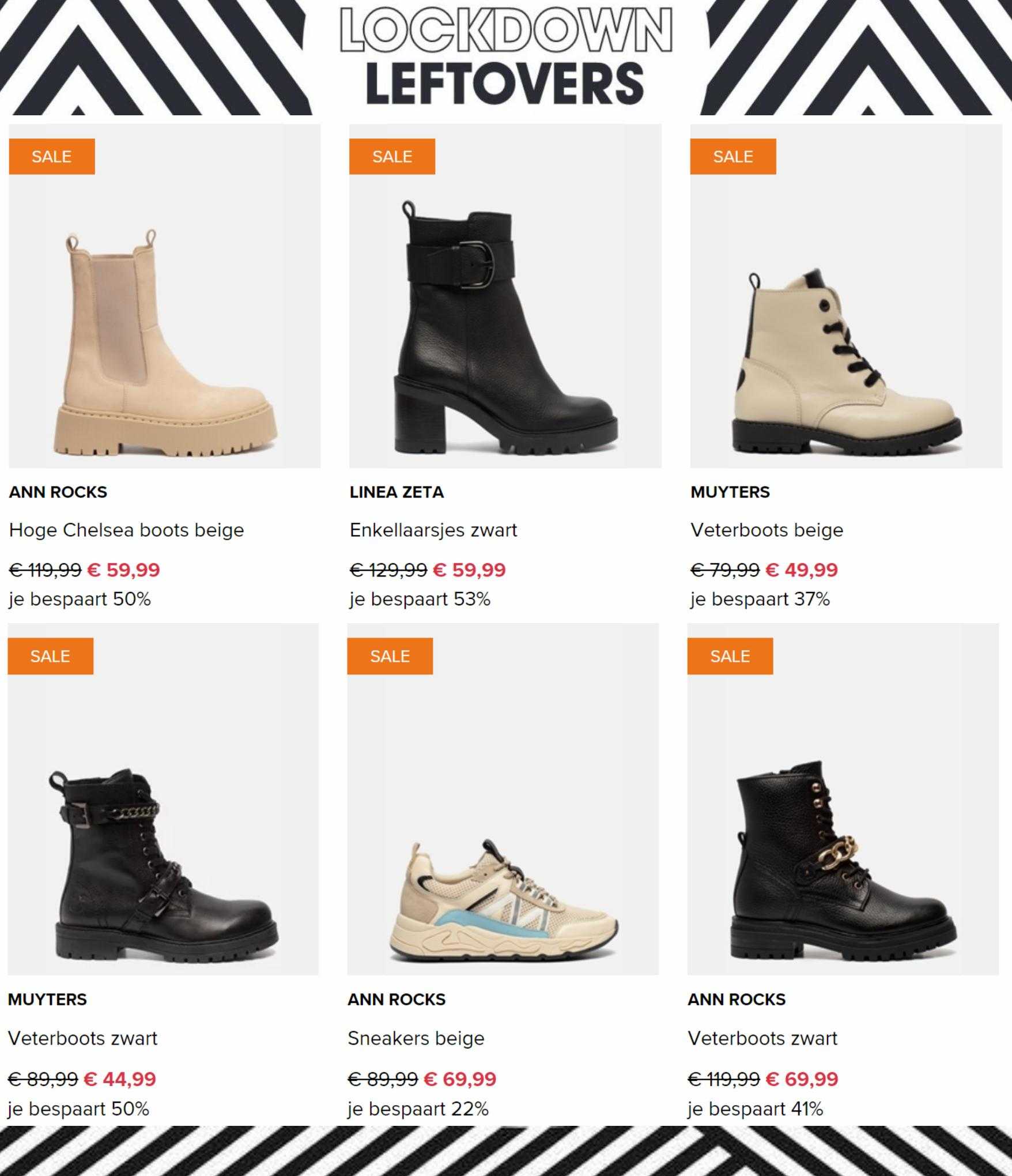
Task: Click the € 49,99 sale price
Action: pyautogui.click(x=802, y=570)
